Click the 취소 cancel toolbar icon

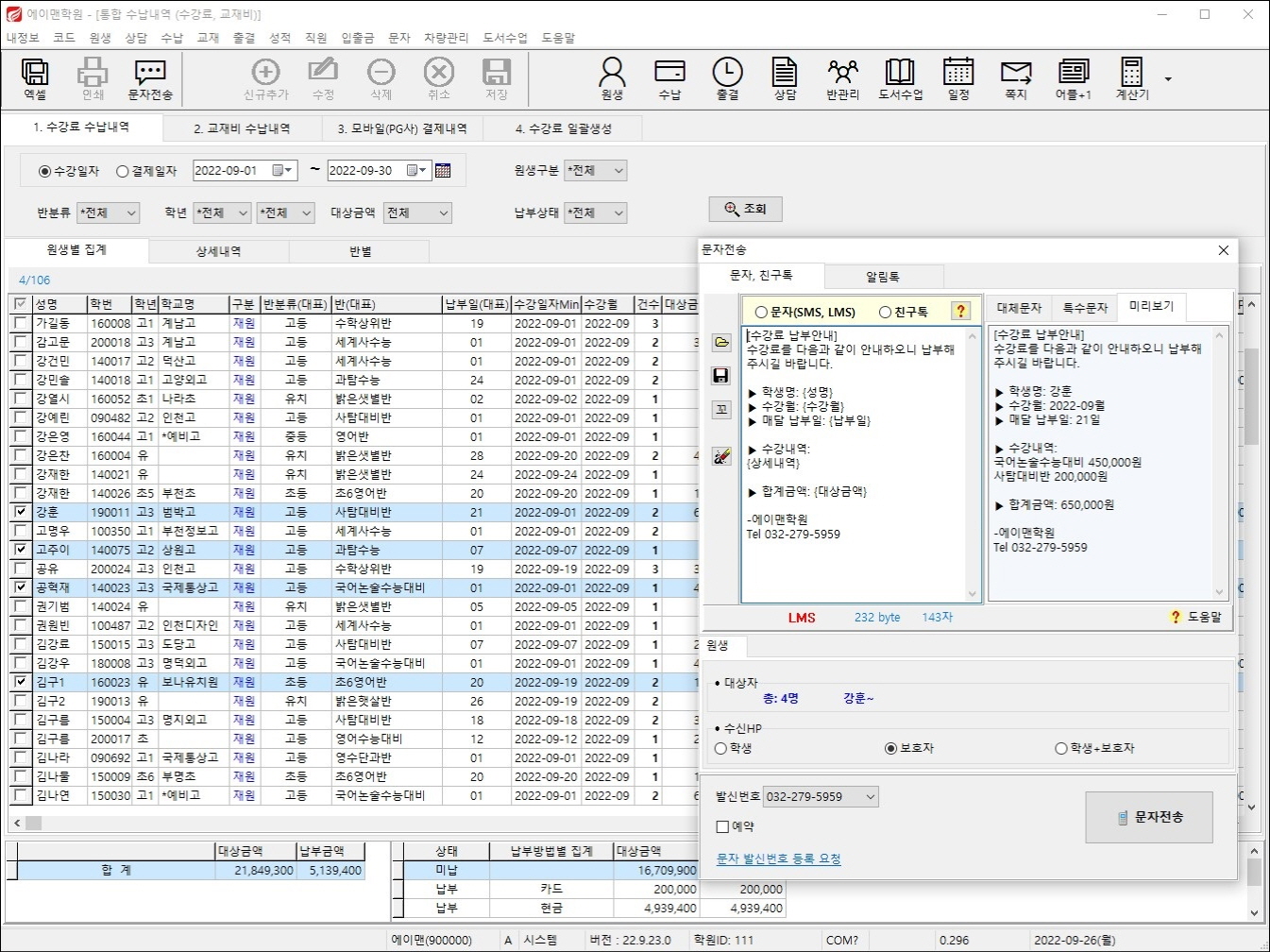click(438, 78)
